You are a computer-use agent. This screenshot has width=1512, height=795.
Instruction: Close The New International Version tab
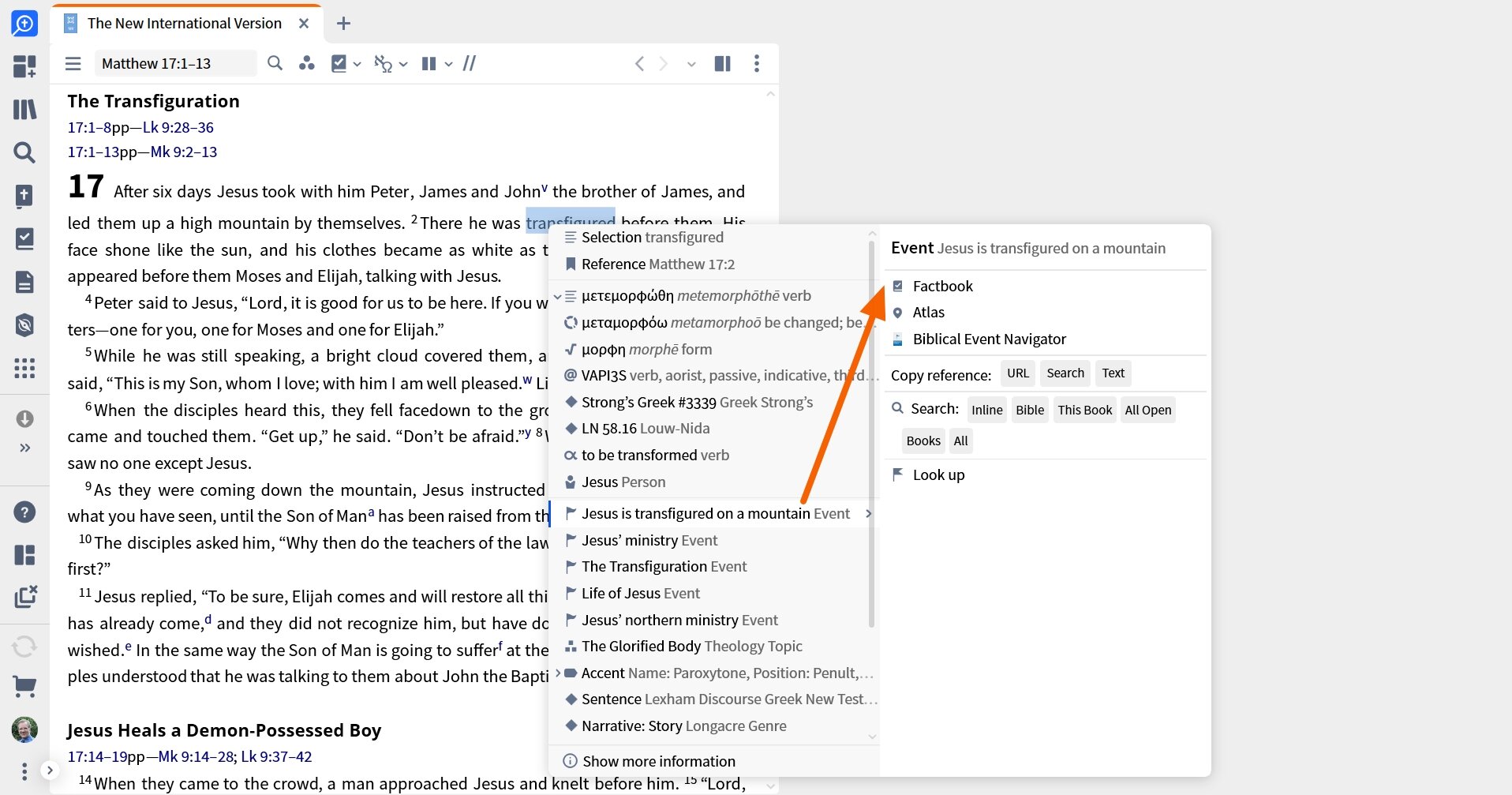(303, 24)
